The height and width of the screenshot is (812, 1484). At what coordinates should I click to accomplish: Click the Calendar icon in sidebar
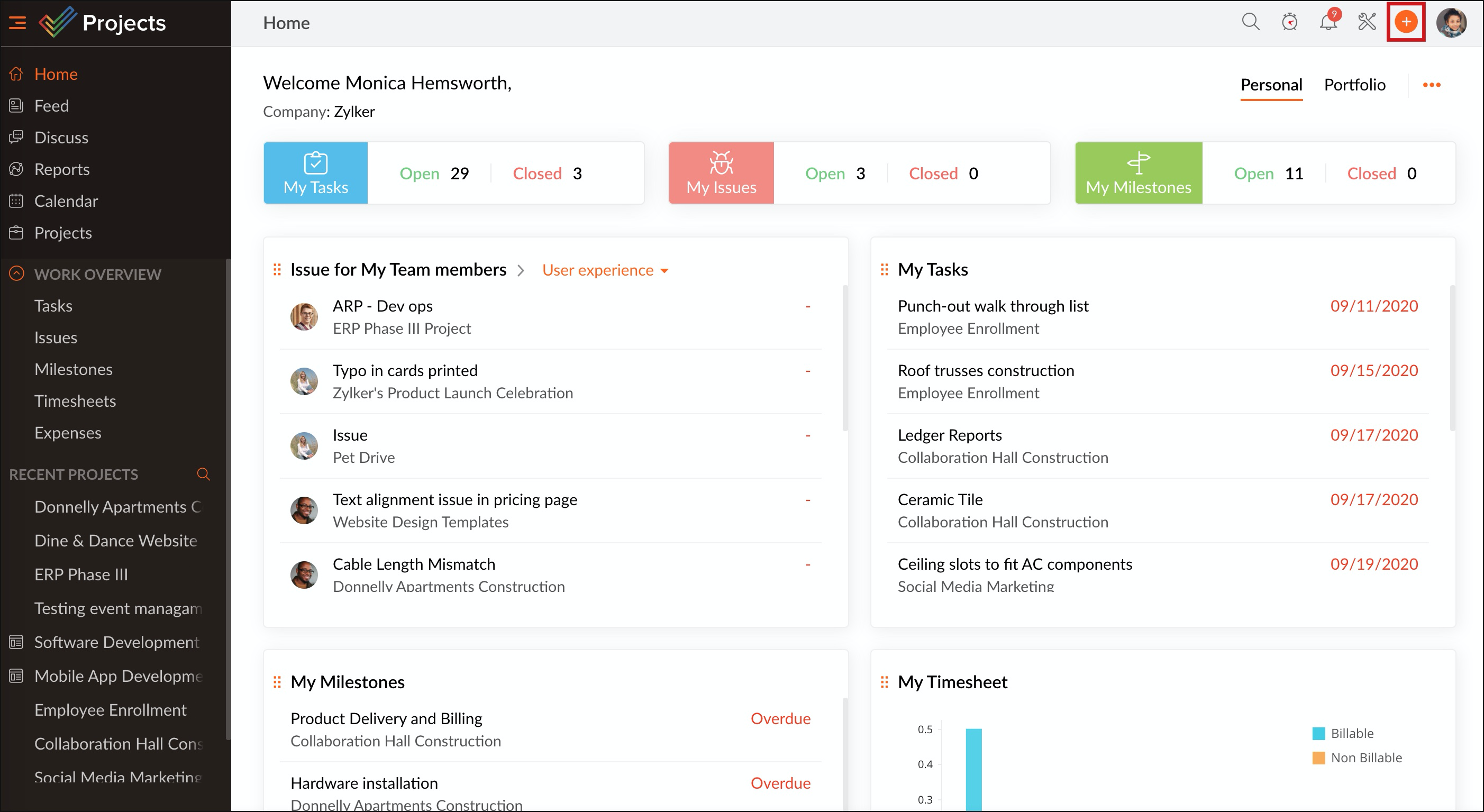(x=16, y=200)
